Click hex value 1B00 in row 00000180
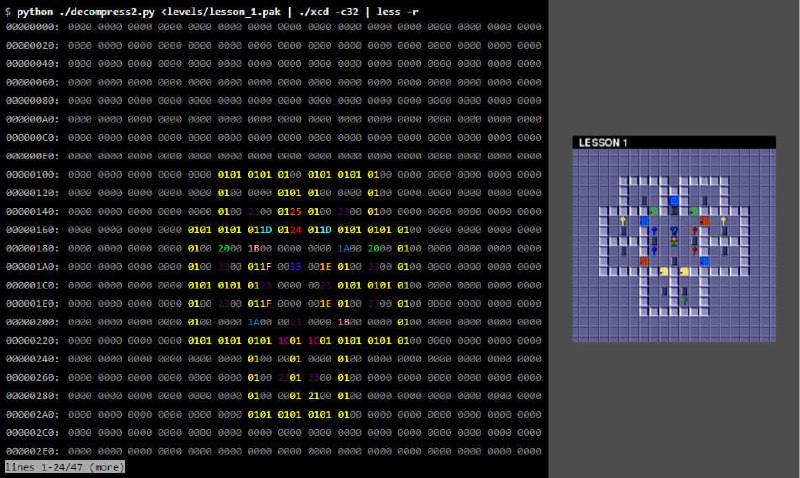 (x=260, y=248)
